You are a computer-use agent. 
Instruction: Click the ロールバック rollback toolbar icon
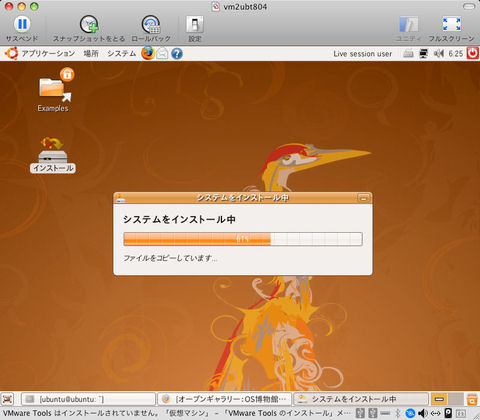151,24
